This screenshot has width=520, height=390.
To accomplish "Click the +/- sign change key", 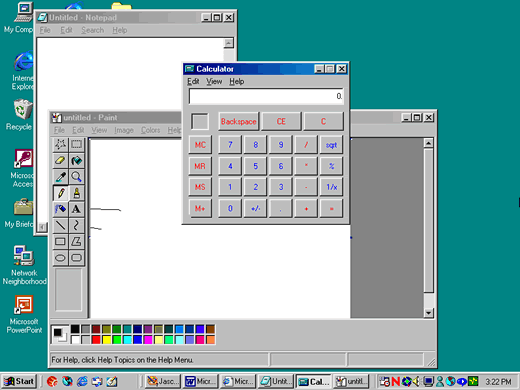I will [255, 208].
